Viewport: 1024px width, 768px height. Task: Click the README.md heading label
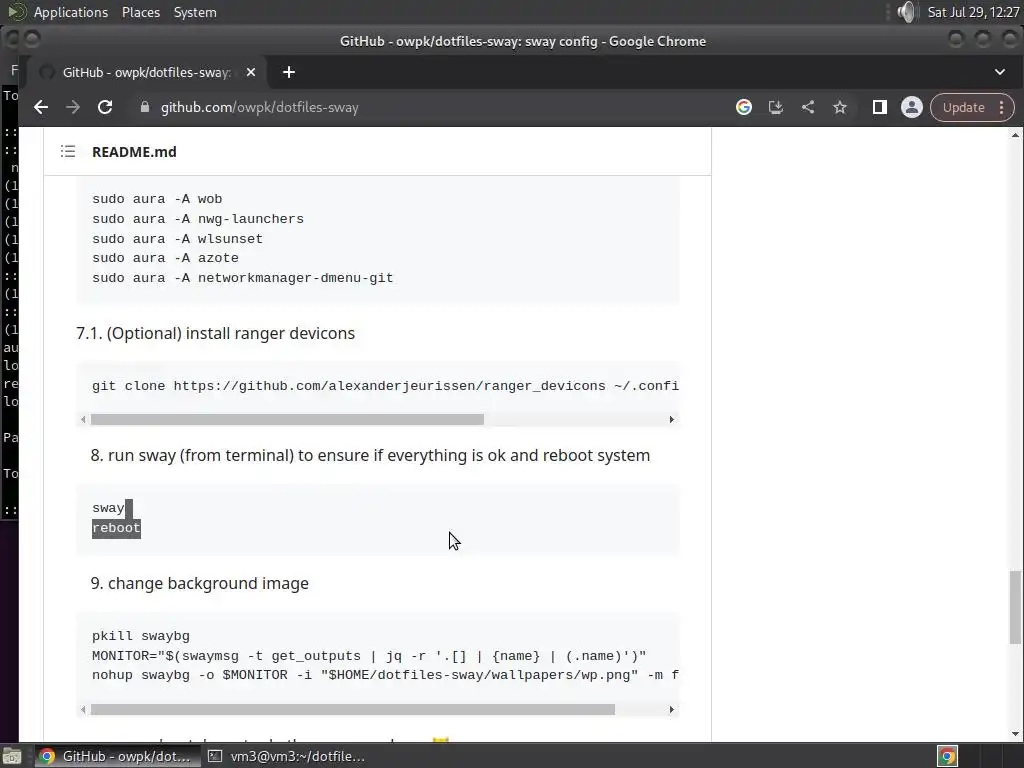tap(134, 152)
